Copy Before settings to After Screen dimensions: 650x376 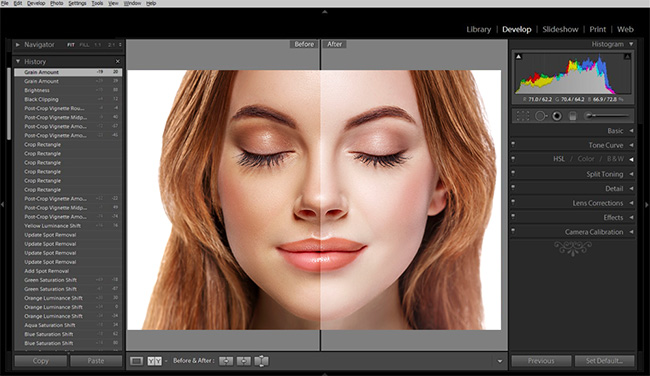(226, 361)
